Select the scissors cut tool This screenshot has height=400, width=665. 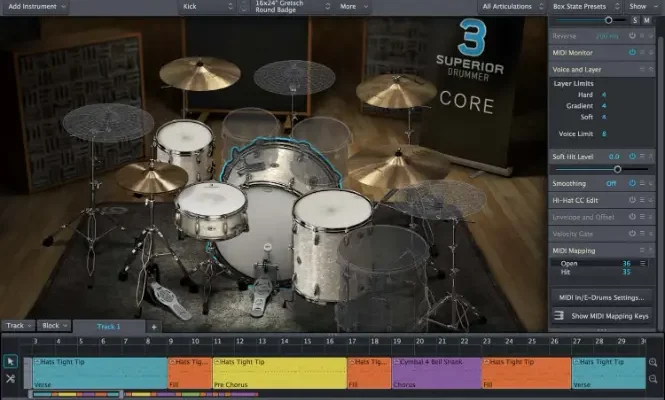click(10, 378)
